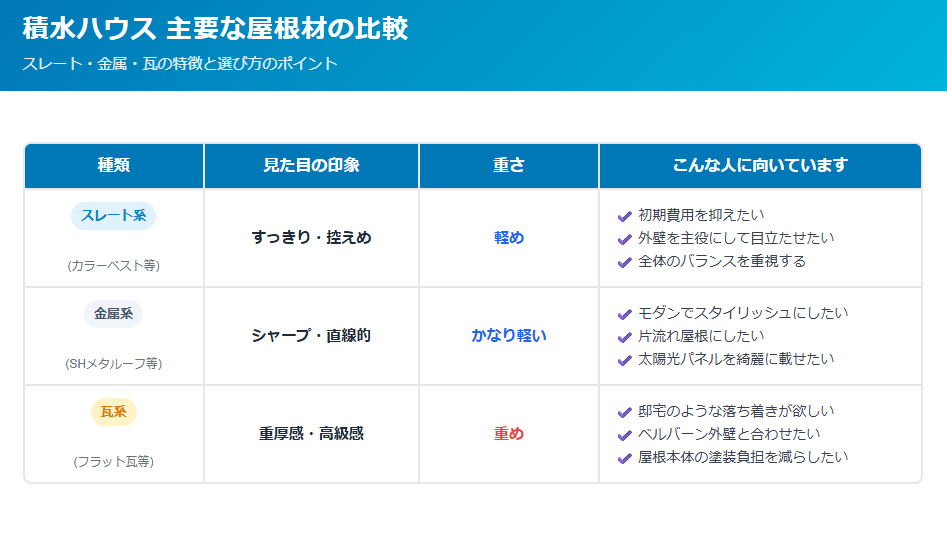
Task: Select the 金属系 gray badge
Action: pyautogui.click(x=114, y=314)
